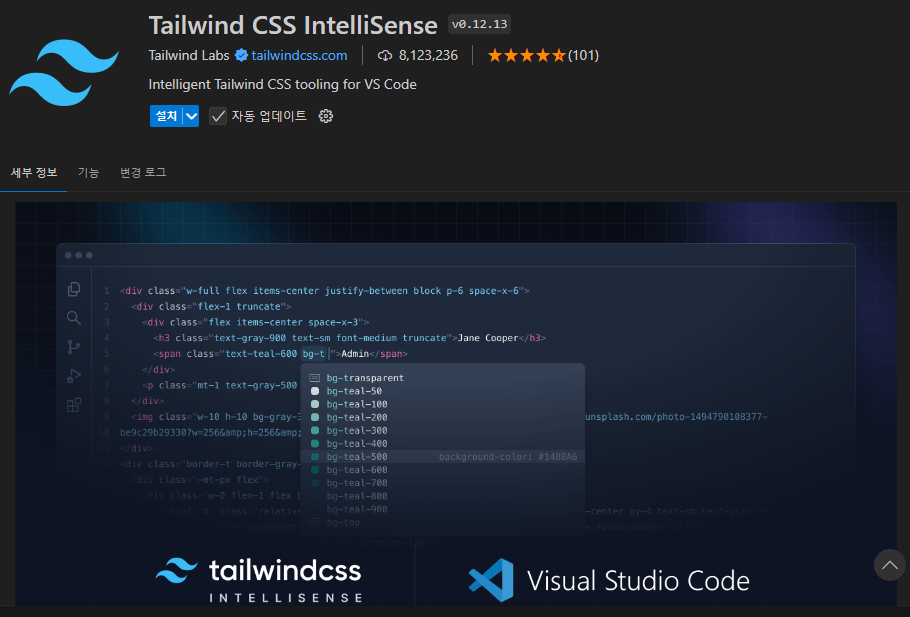
Task: Click the 설치 install button
Action: (167, 116)
